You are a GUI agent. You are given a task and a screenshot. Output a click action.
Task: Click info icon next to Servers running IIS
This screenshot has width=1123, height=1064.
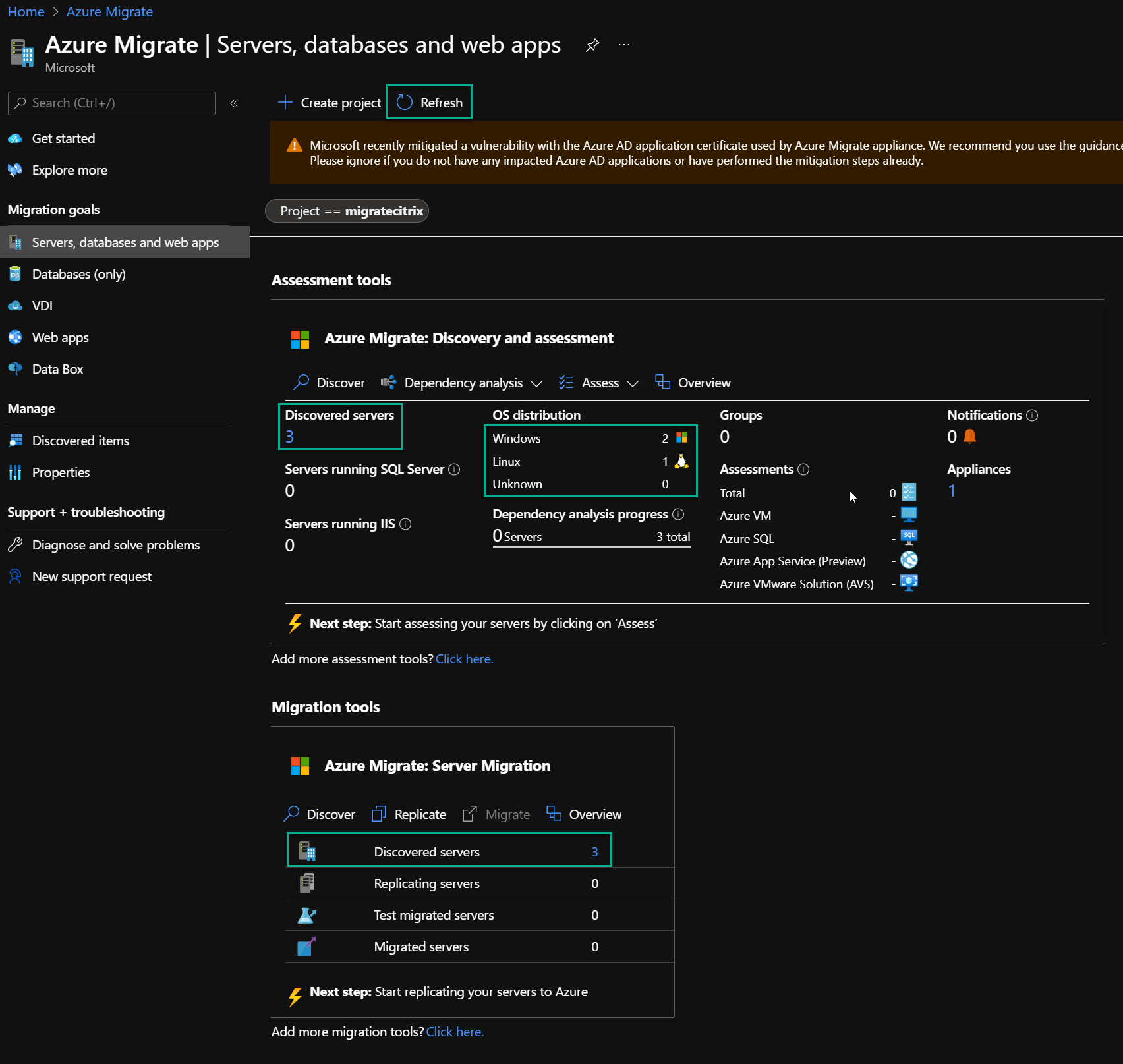point(405,524)
